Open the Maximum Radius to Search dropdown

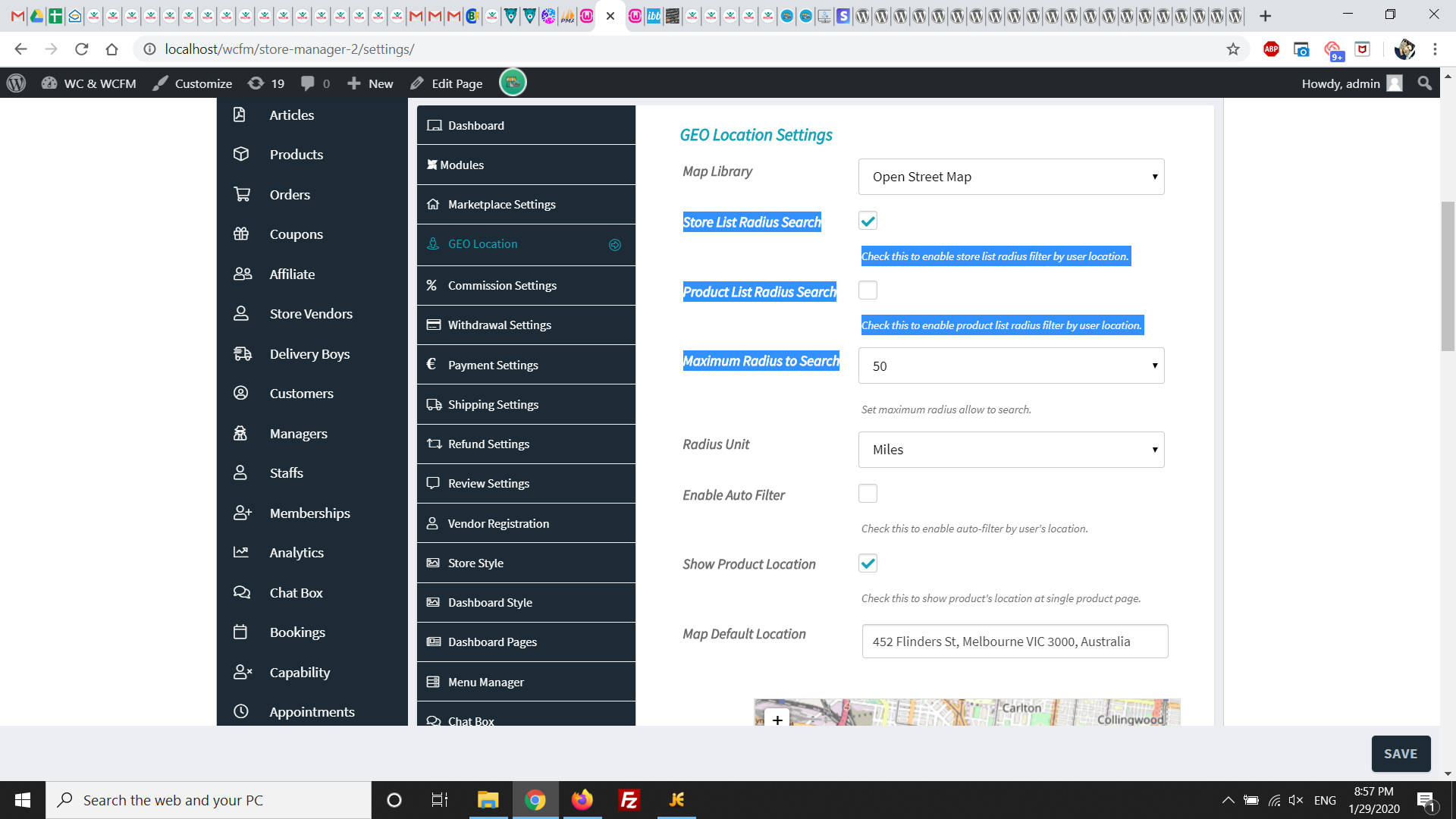(x=1012, y=366)
